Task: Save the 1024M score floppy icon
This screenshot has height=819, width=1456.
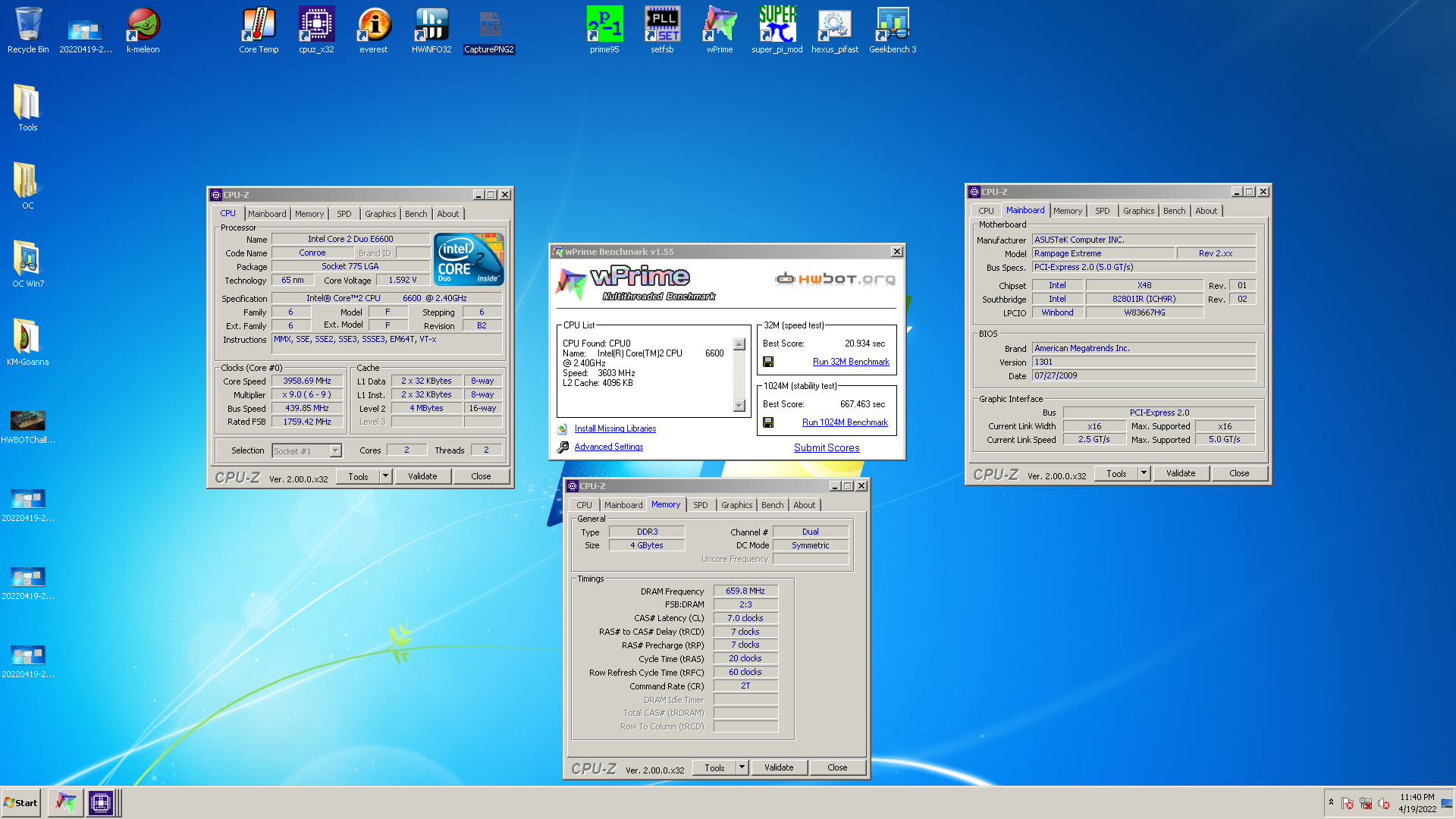Action: tap(768, 423)
